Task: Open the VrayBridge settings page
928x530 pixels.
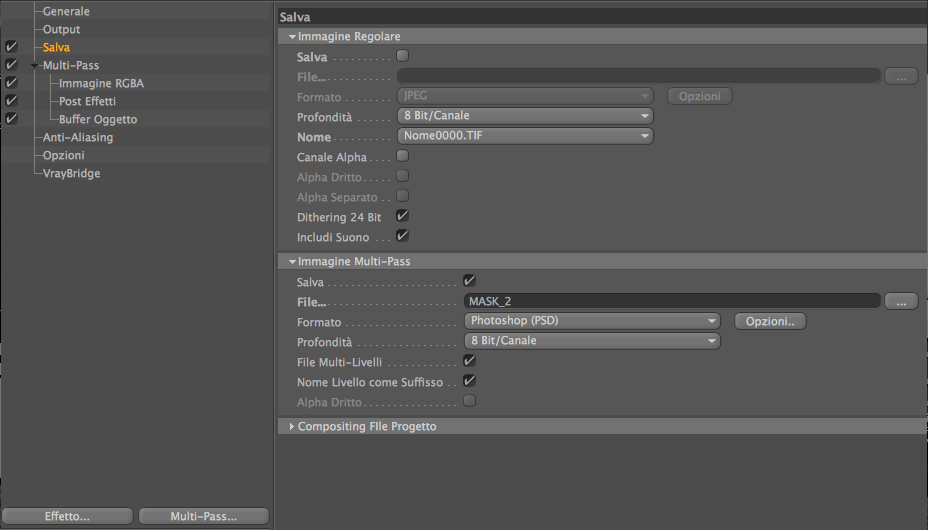Action: [71, 173]
